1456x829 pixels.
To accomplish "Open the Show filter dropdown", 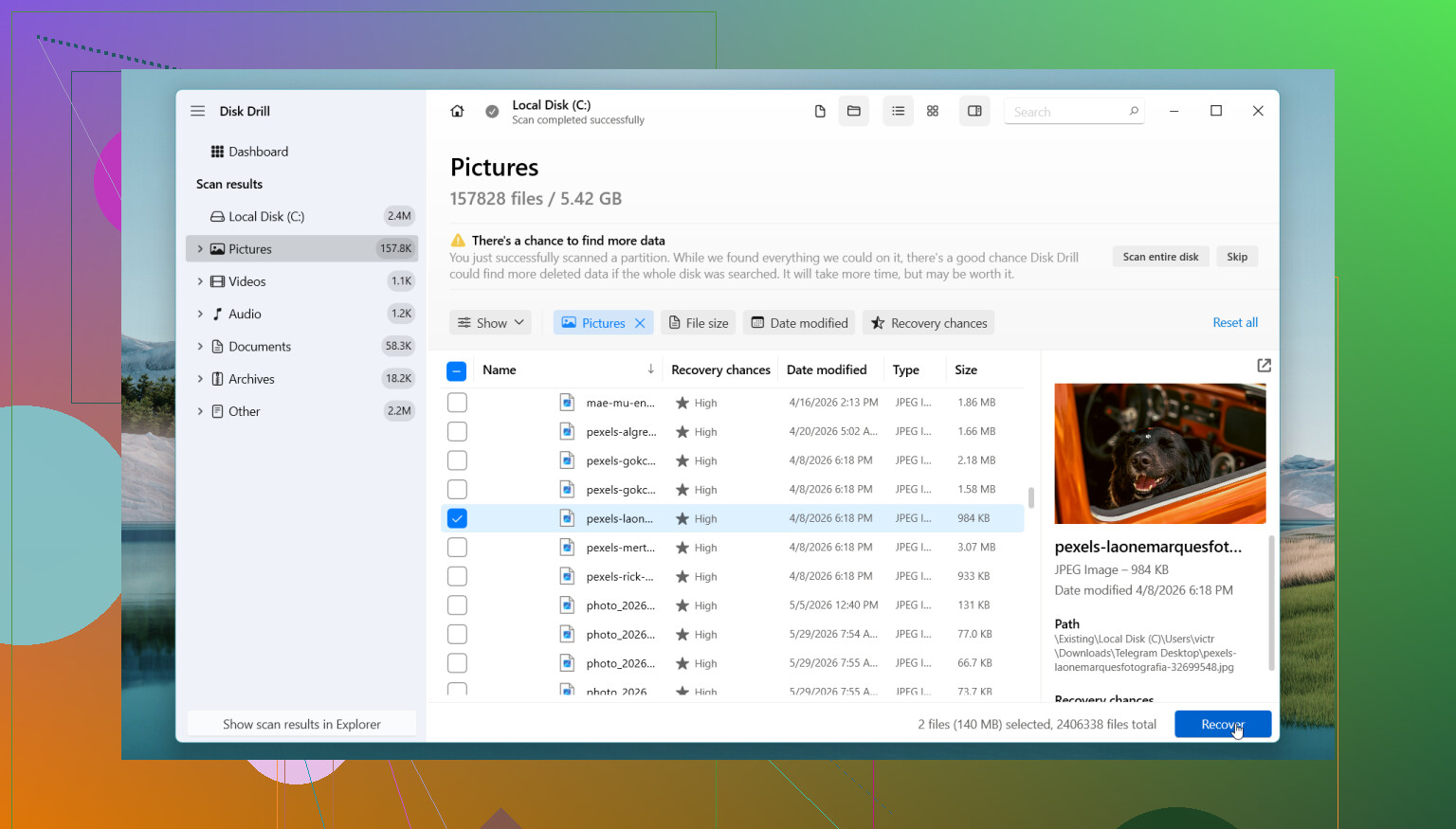I will tap(490, 323).
